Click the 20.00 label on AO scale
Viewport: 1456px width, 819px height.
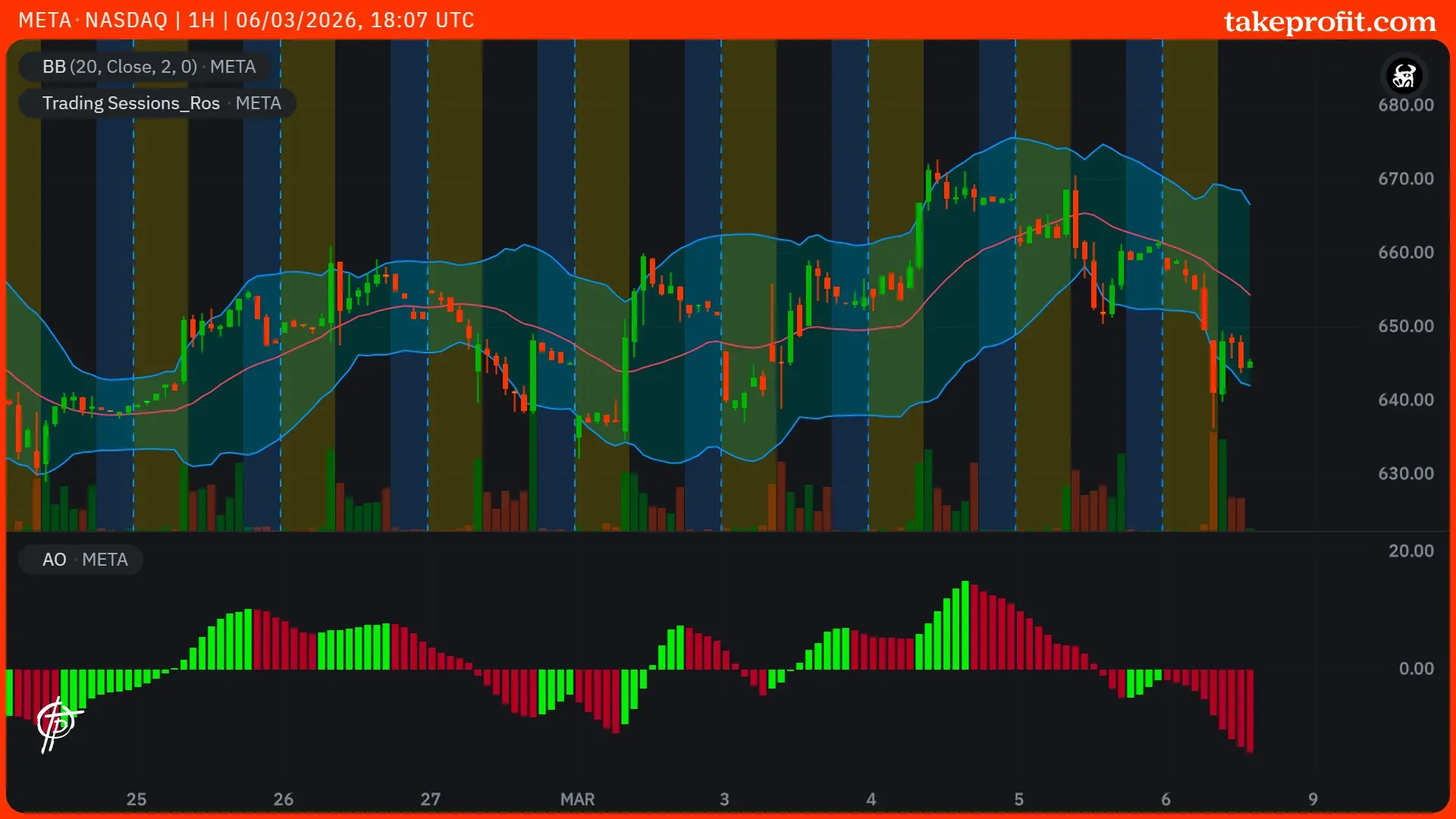click(1410, 551)
